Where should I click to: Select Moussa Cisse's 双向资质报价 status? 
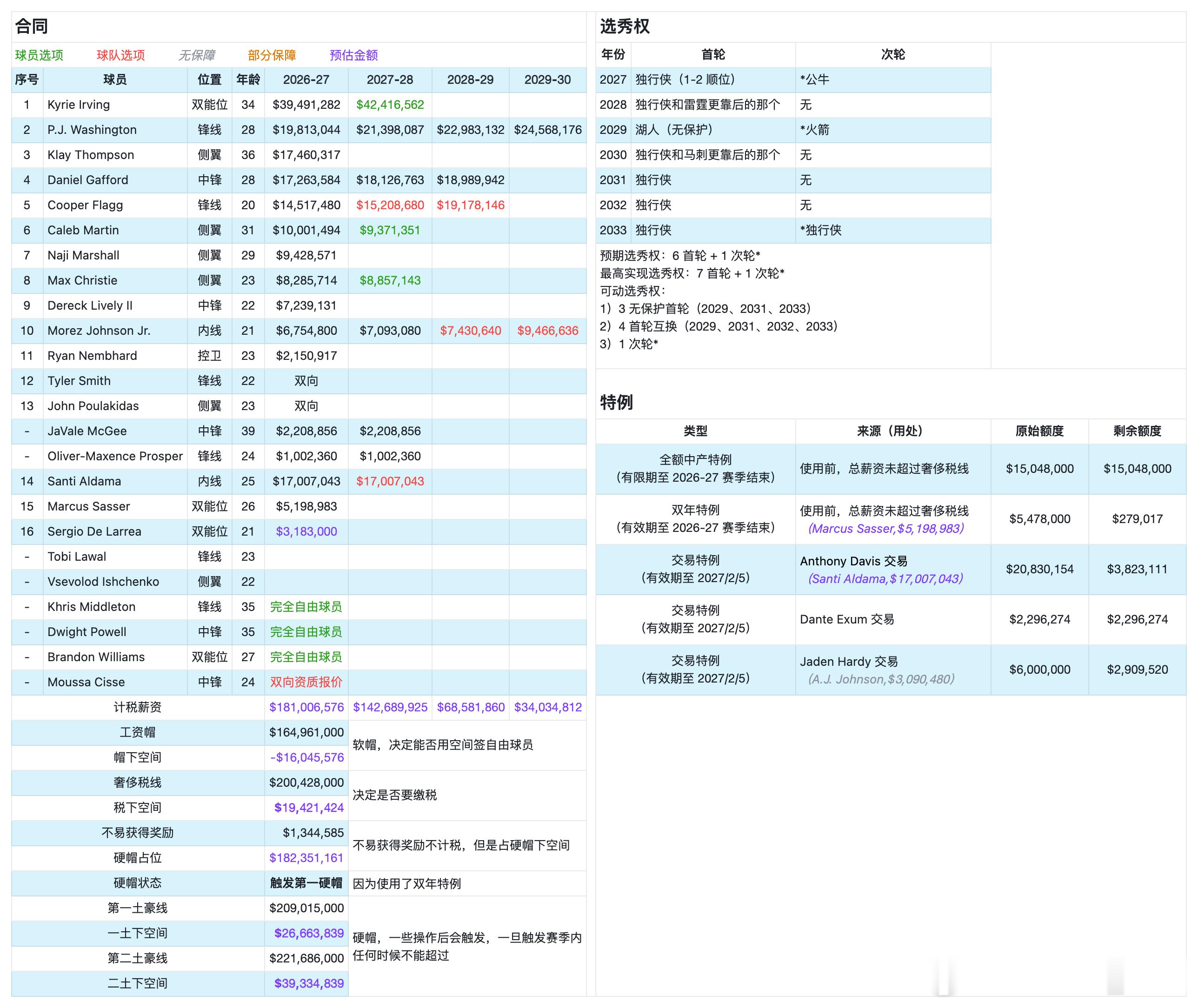(x=306, y=682)
